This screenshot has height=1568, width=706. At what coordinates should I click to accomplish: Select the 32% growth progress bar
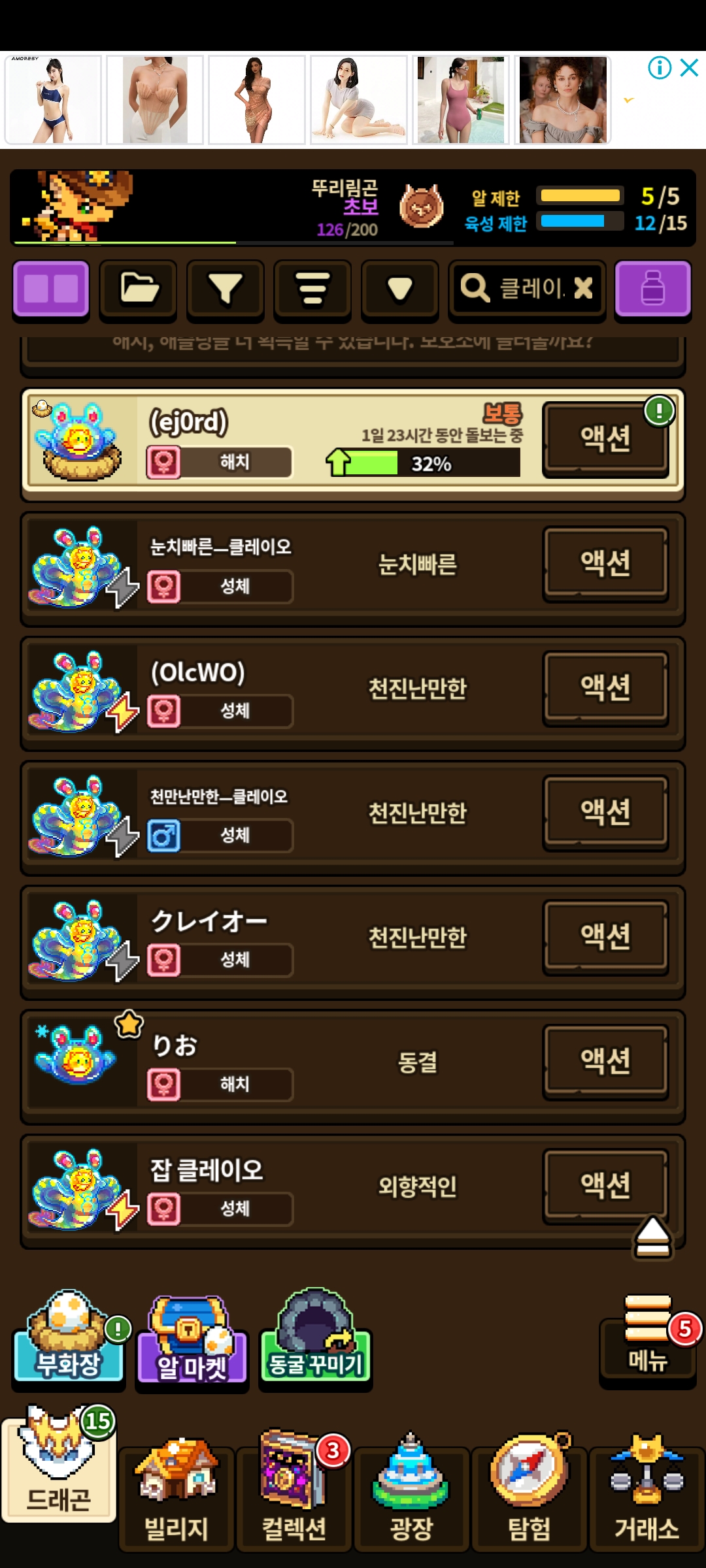click(x=423, y=463)
